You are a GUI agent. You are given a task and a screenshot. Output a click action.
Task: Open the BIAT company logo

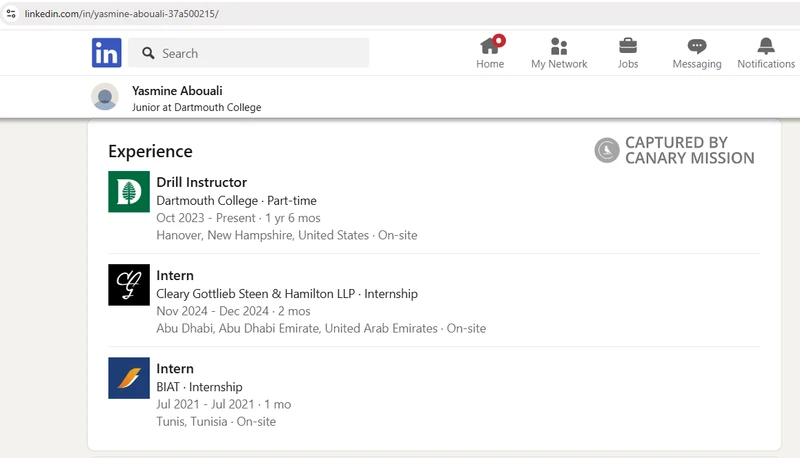click(x=129, y=378)
